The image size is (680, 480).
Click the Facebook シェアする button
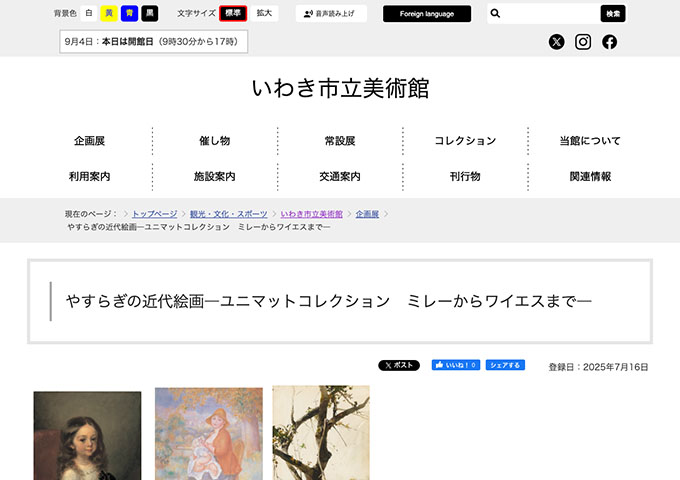[505, 366]
